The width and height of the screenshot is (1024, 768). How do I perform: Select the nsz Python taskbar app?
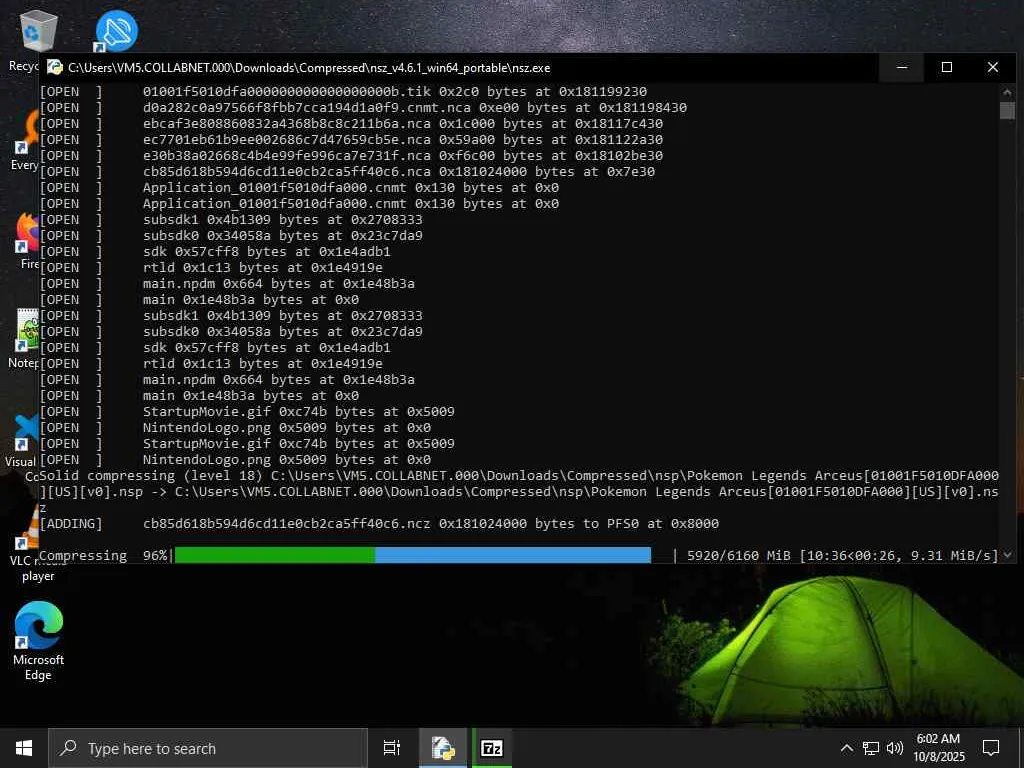click(x=443, y=748)
